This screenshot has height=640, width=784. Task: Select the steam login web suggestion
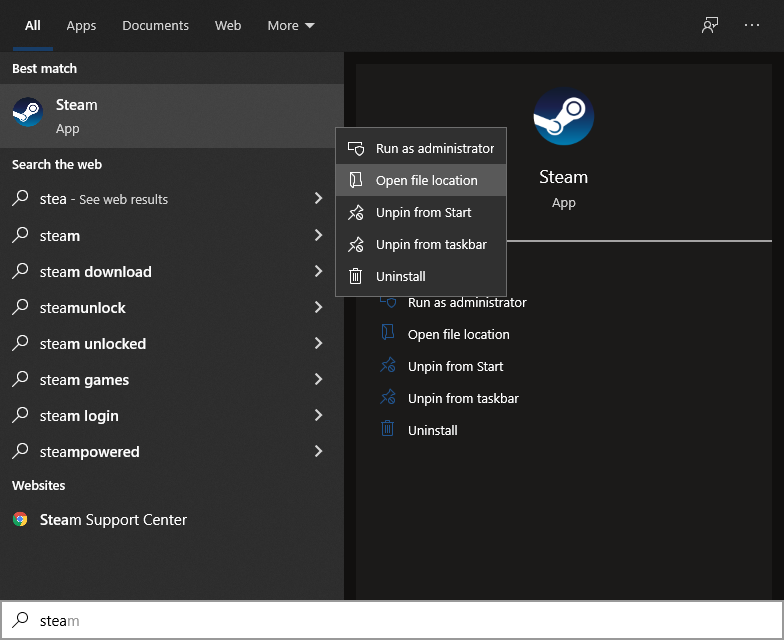point(80,416)
